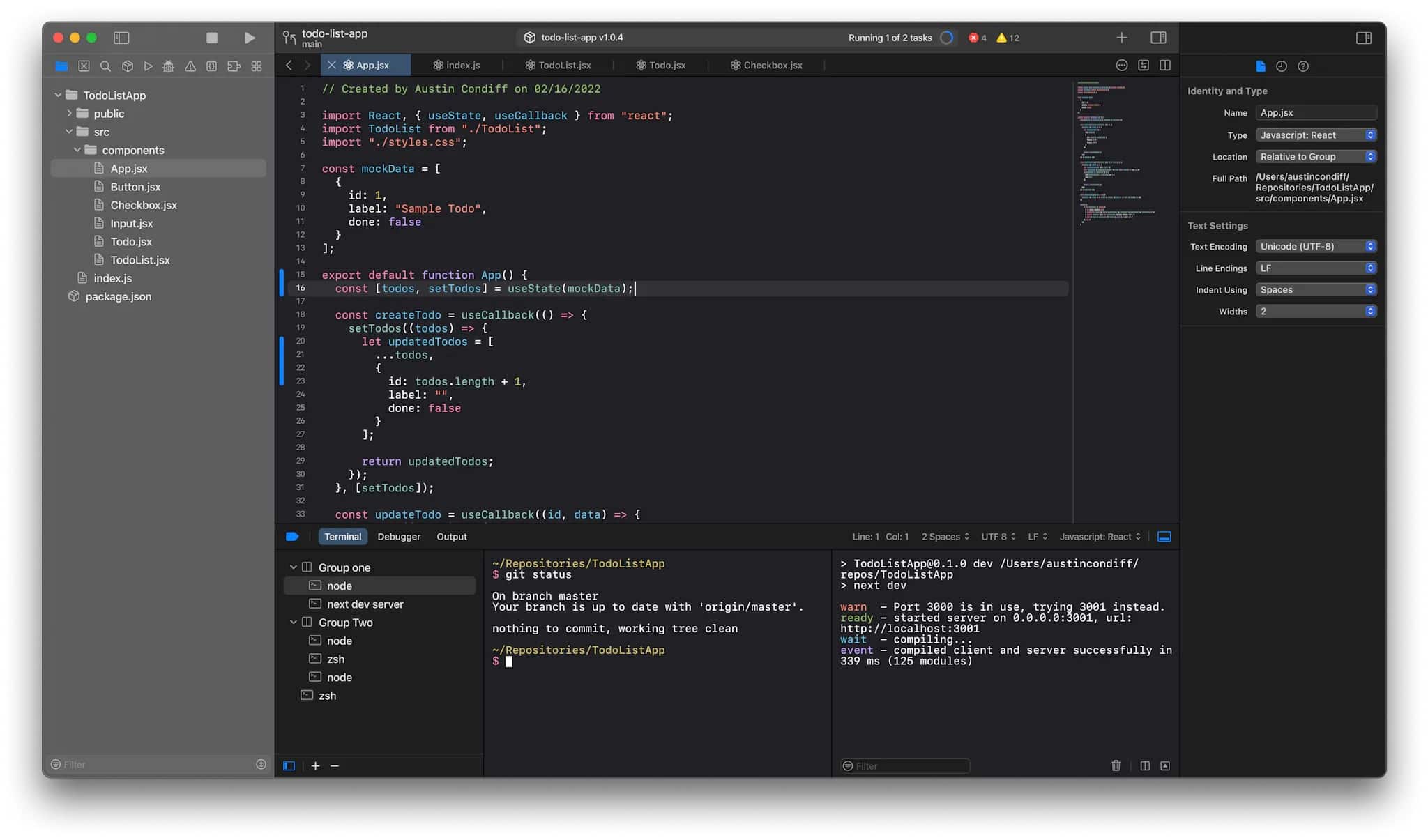Show the quick help inspector icon
The image size is (1428, 840).
(x=1303, y=66)
